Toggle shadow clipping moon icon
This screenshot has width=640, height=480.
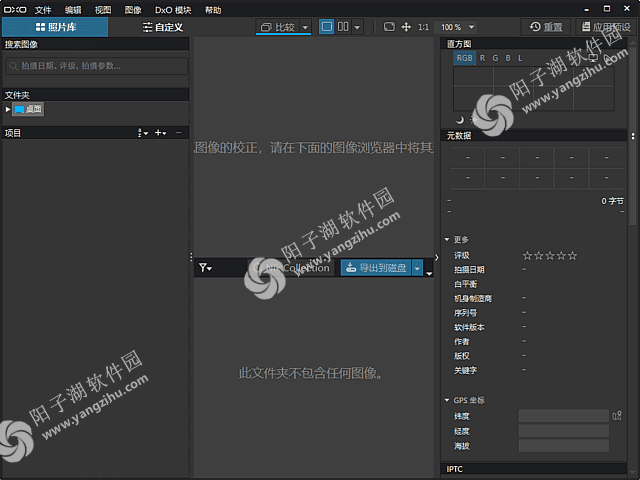[460, 120]
